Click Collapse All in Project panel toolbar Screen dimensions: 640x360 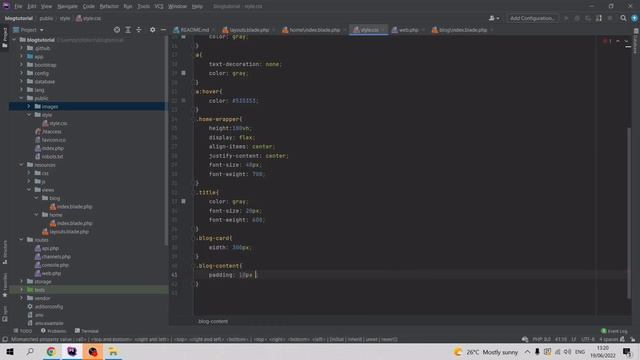point(139,30)
